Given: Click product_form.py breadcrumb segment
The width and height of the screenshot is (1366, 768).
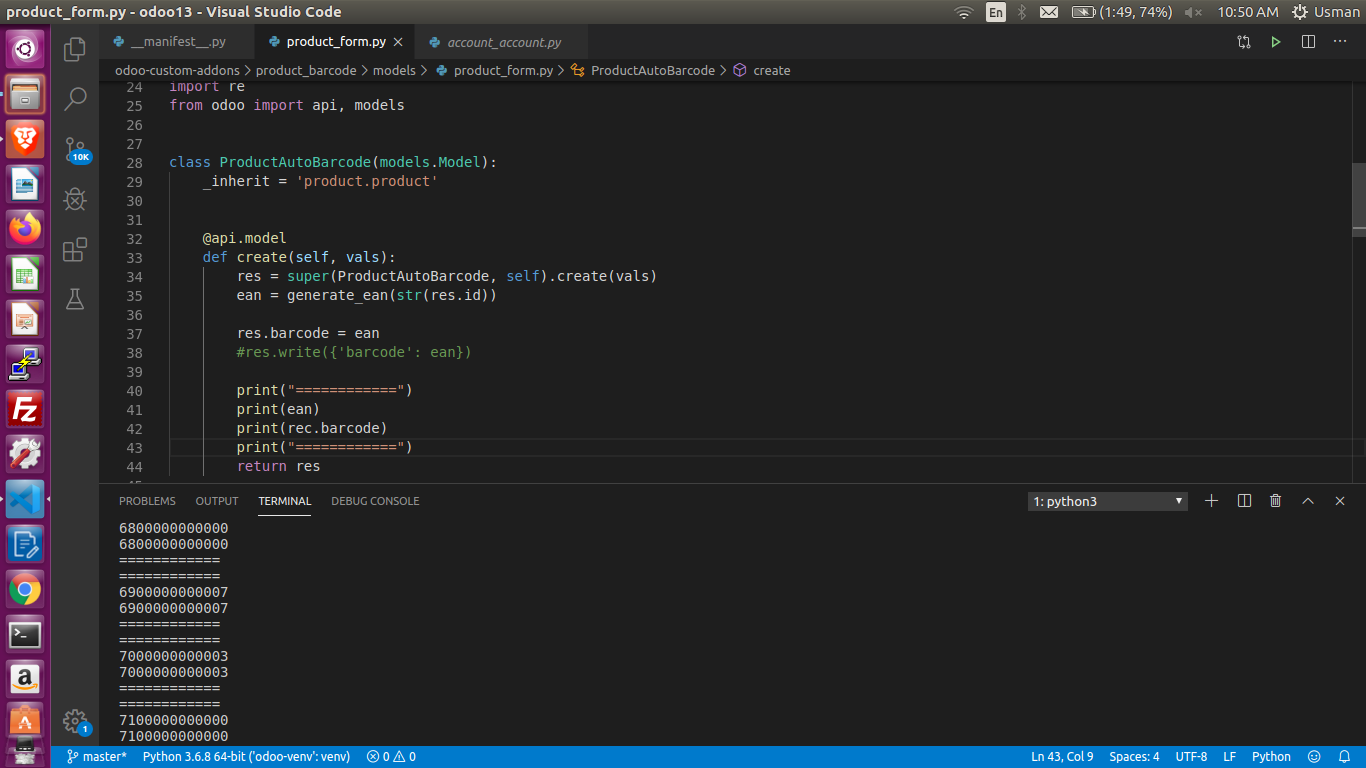Looking at the screenshot, I should [x=494, y=71].
